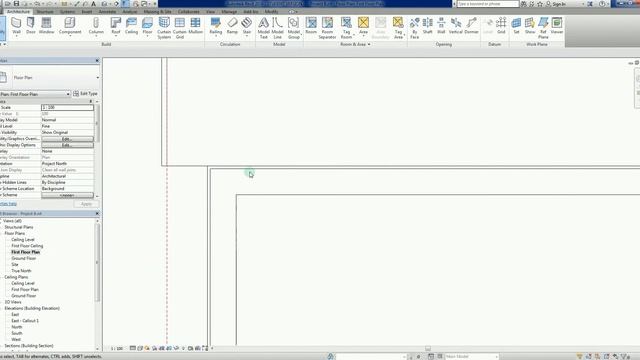
Task: Select the Tag Room tool
Action: [x=346, y=28]
